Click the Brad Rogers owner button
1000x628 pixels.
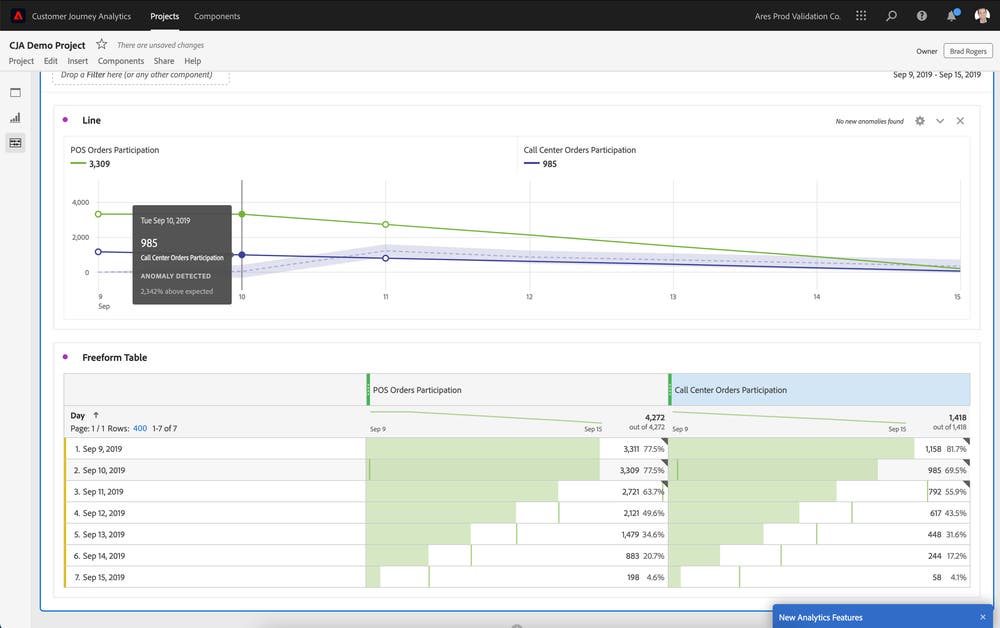pyautogui.click(x=968, y=51)
